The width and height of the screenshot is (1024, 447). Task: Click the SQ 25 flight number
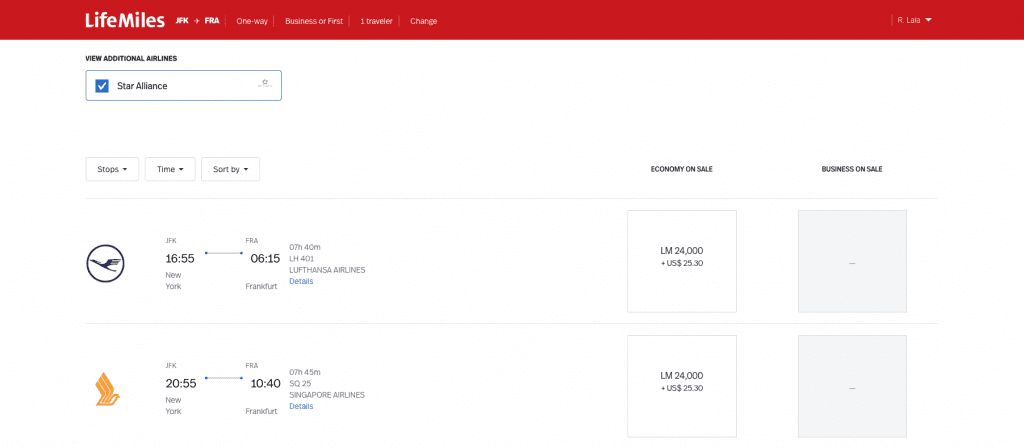[x=300, y=384]
